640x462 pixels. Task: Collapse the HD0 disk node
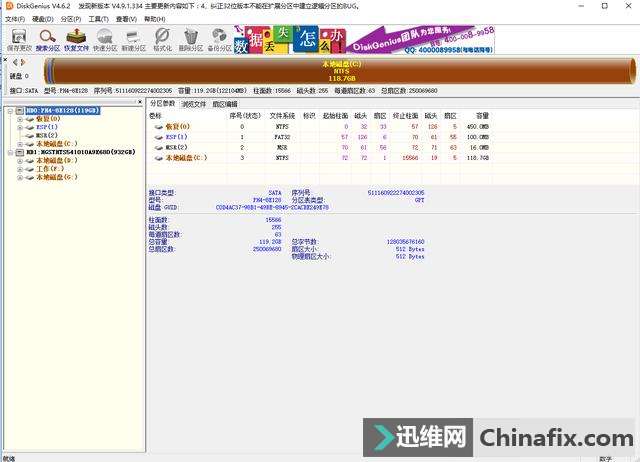coord(10,111)
